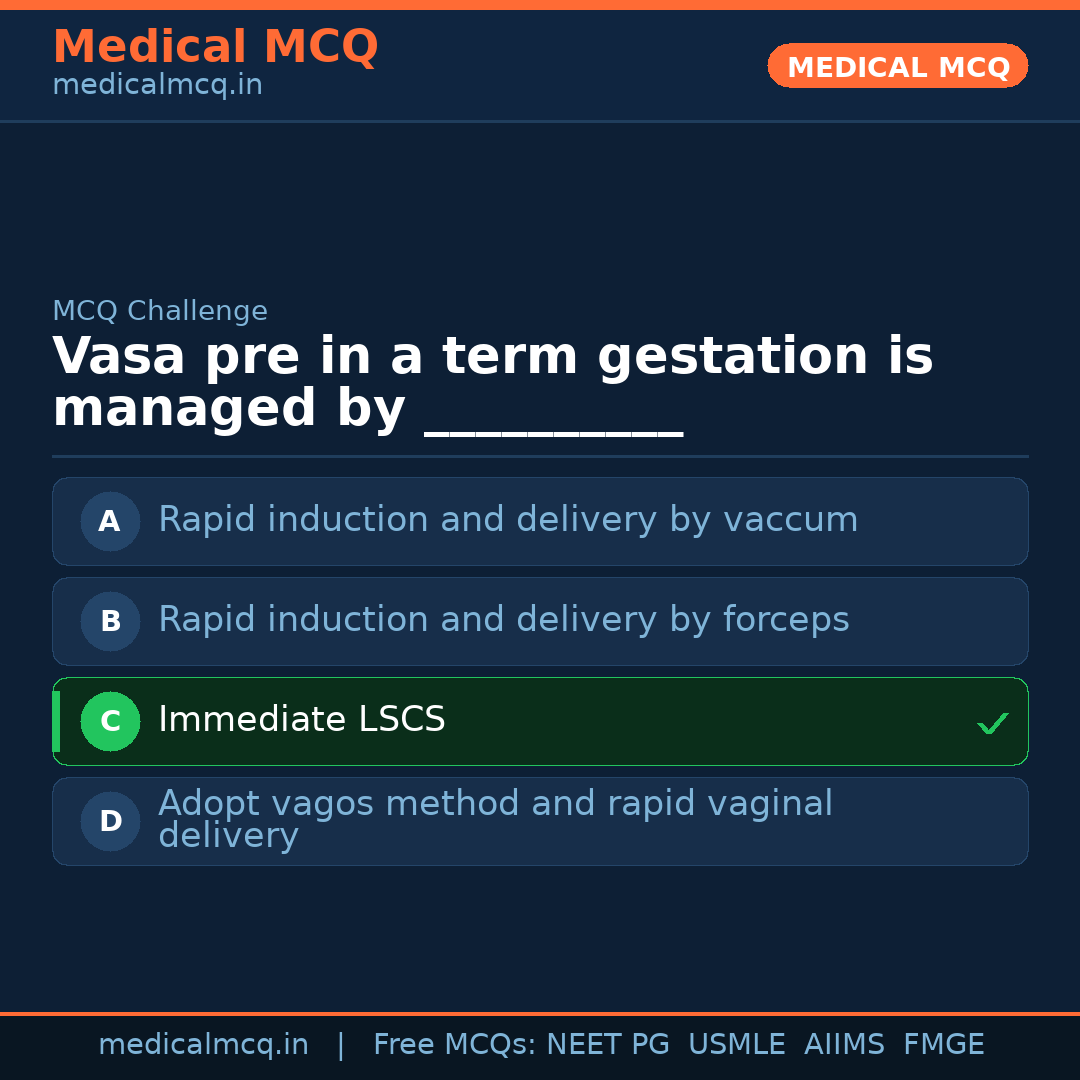Click the USMLE footer item
Image resolution: width=1080 pixels, height=1080 pixels.
(x=736, y=1045)
